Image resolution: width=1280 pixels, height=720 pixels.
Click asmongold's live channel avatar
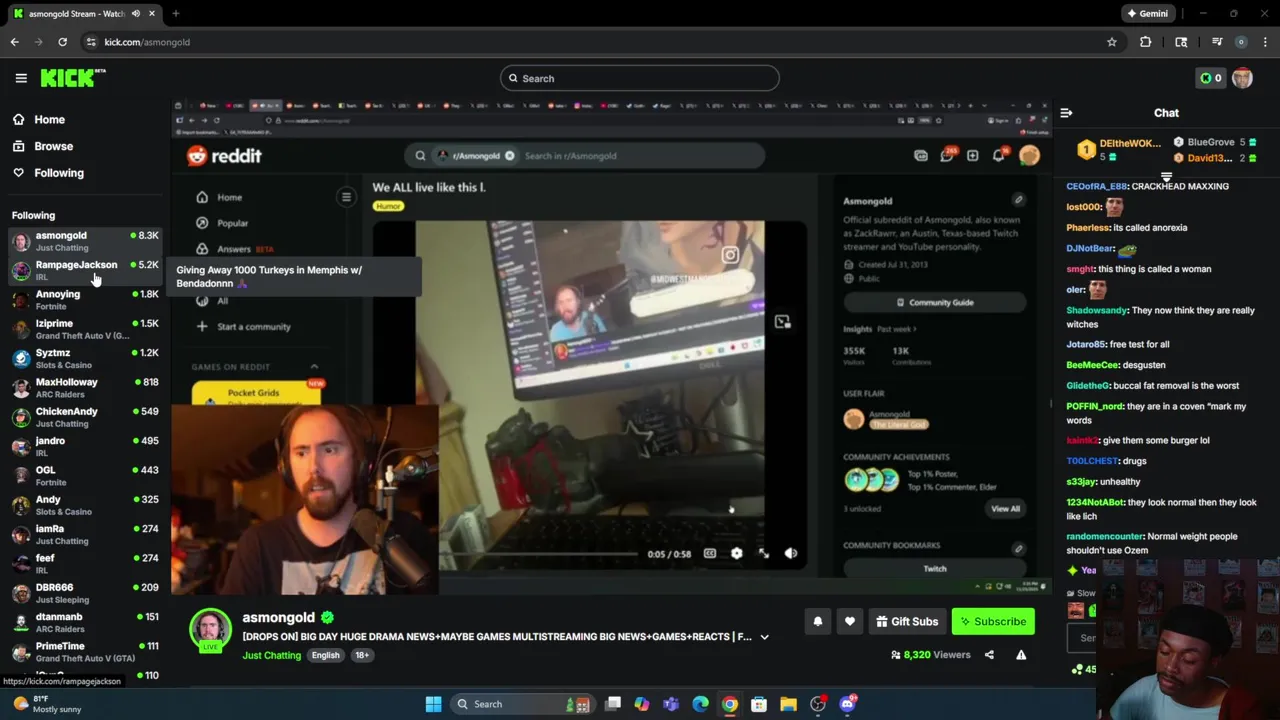[210, 630]
